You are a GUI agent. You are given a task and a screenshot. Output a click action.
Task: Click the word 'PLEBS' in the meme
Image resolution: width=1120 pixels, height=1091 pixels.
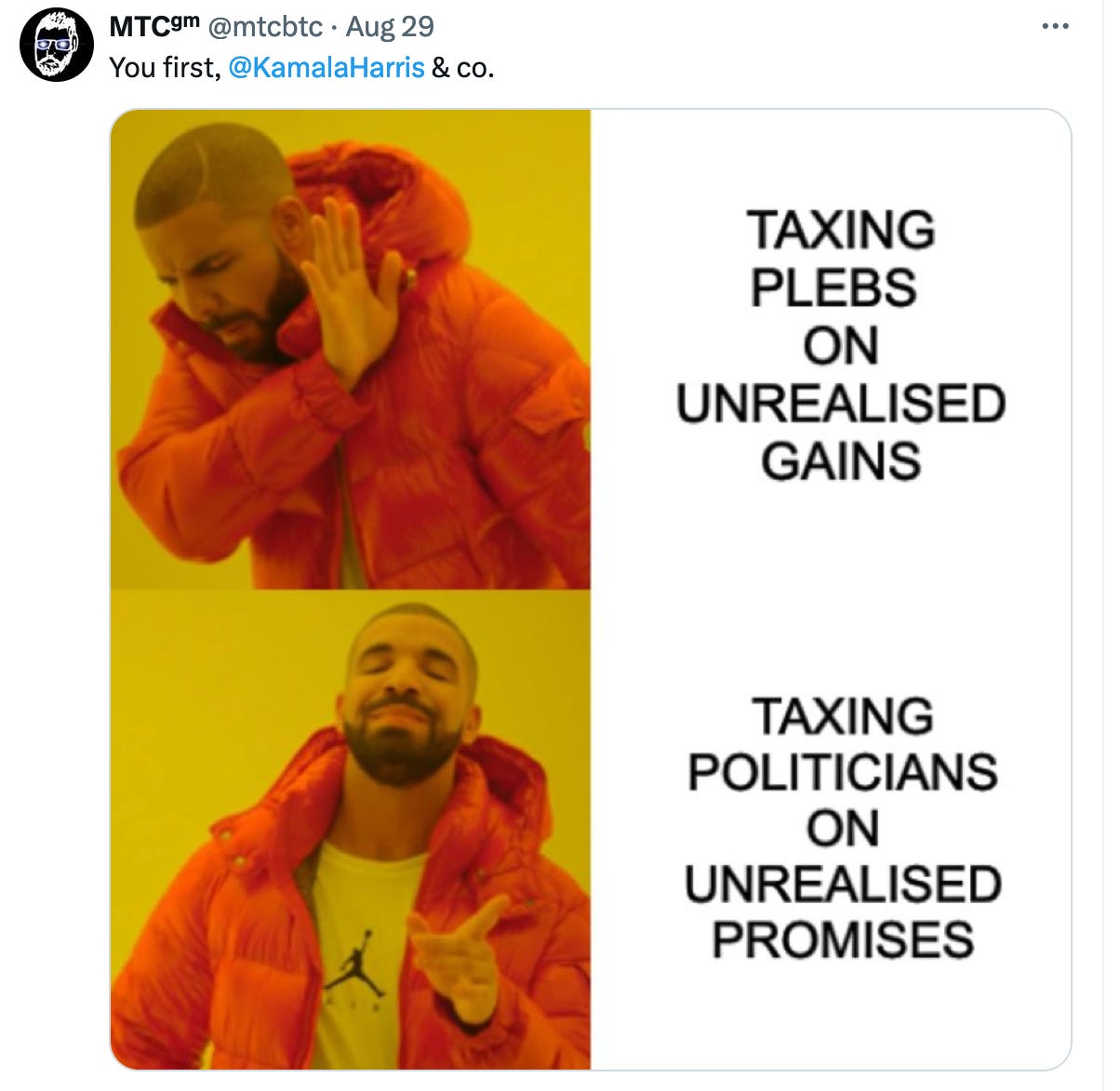833,287
